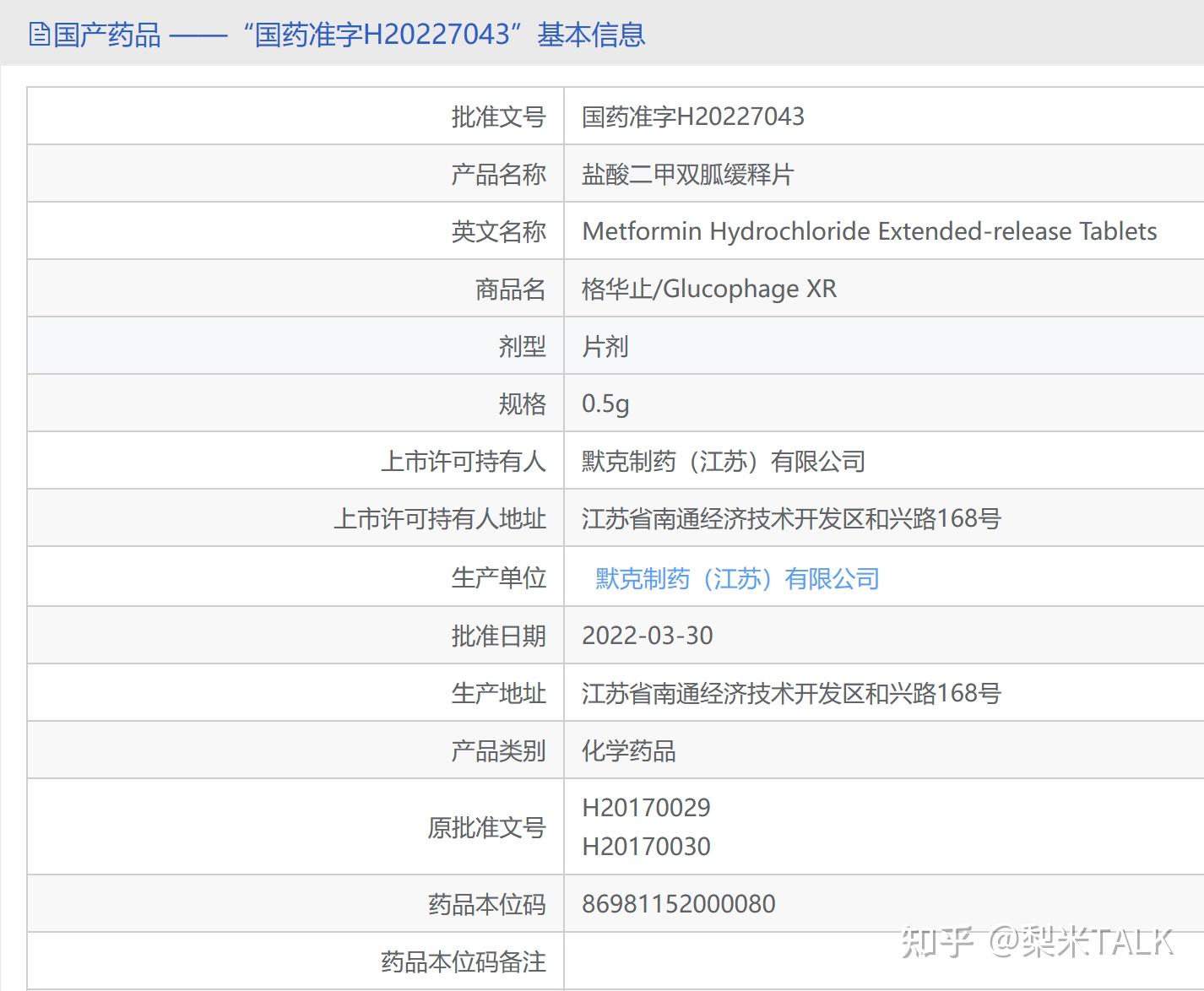Select English name Metformin Hydrochloride Extended-release Tablets
Viewport: 1204px width, 991px height.
click(x=870, y=231)
